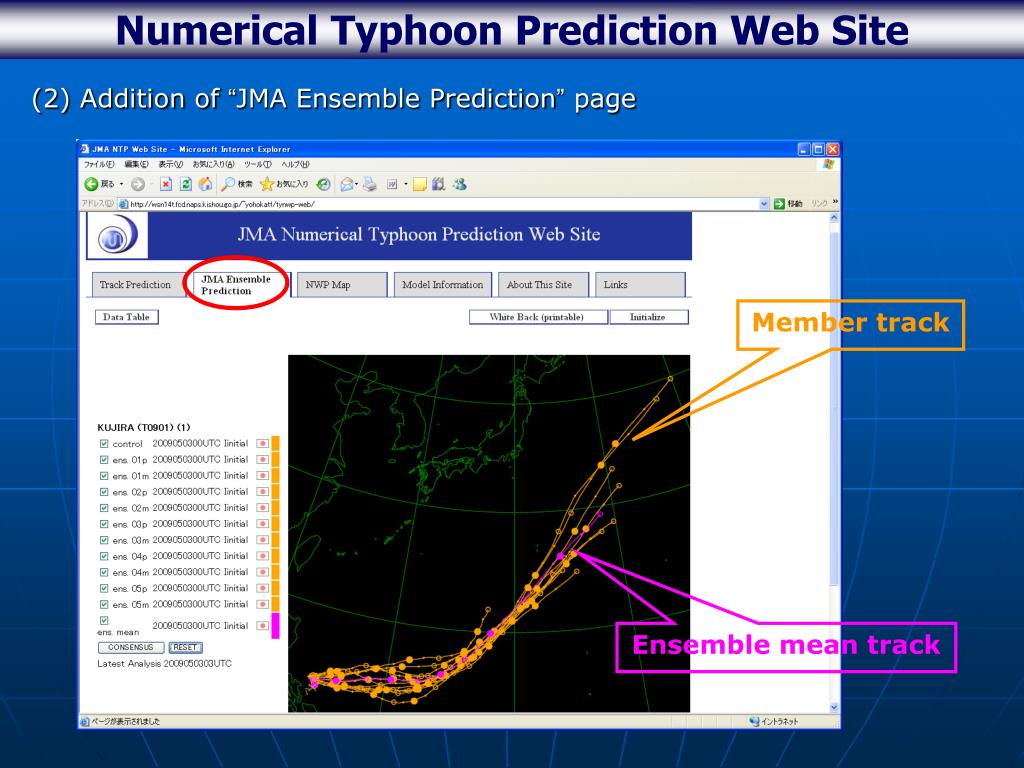Click the orange swatch for ens. 05m
This screenshot has height=768, width=1024.
(x=276, y=604)
